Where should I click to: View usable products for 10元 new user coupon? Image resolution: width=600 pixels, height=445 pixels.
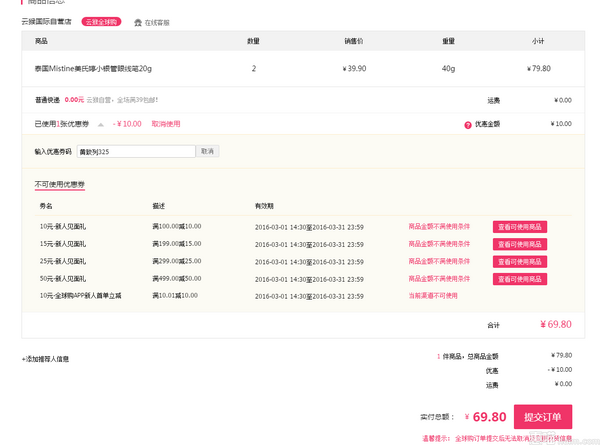tap(520, 227)
